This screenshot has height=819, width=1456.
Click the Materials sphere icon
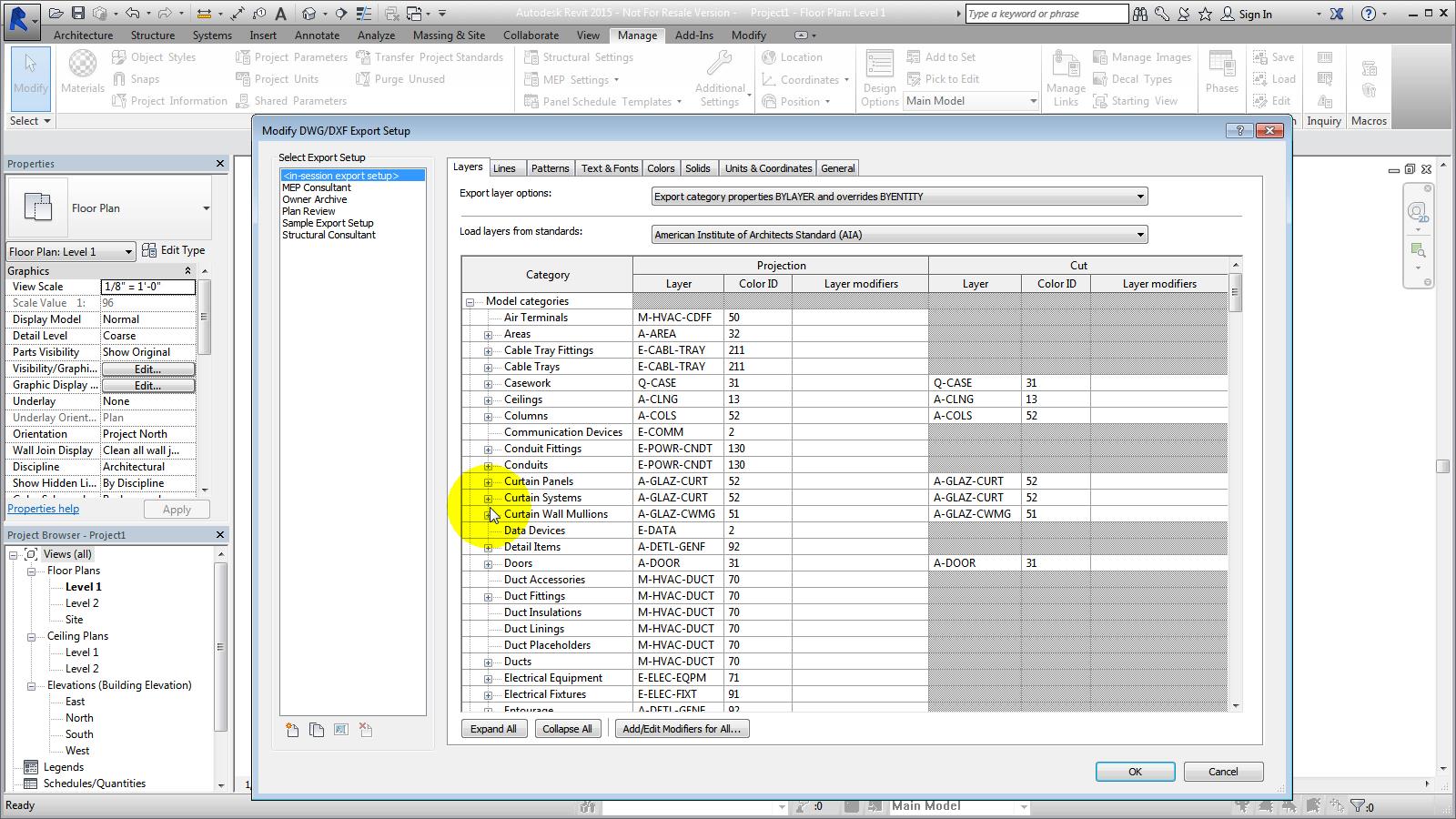83,63
